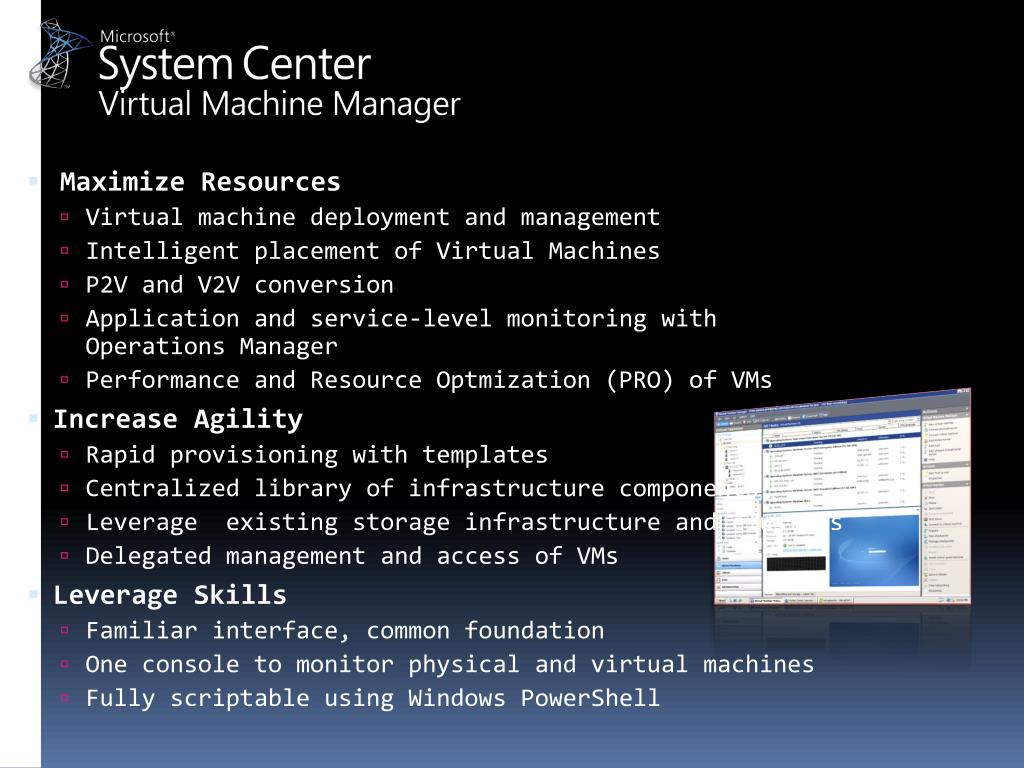The image size is (1024, 768).
Task: Select 'Delegated management and access of VMs'
Action: tap(351, 556)
